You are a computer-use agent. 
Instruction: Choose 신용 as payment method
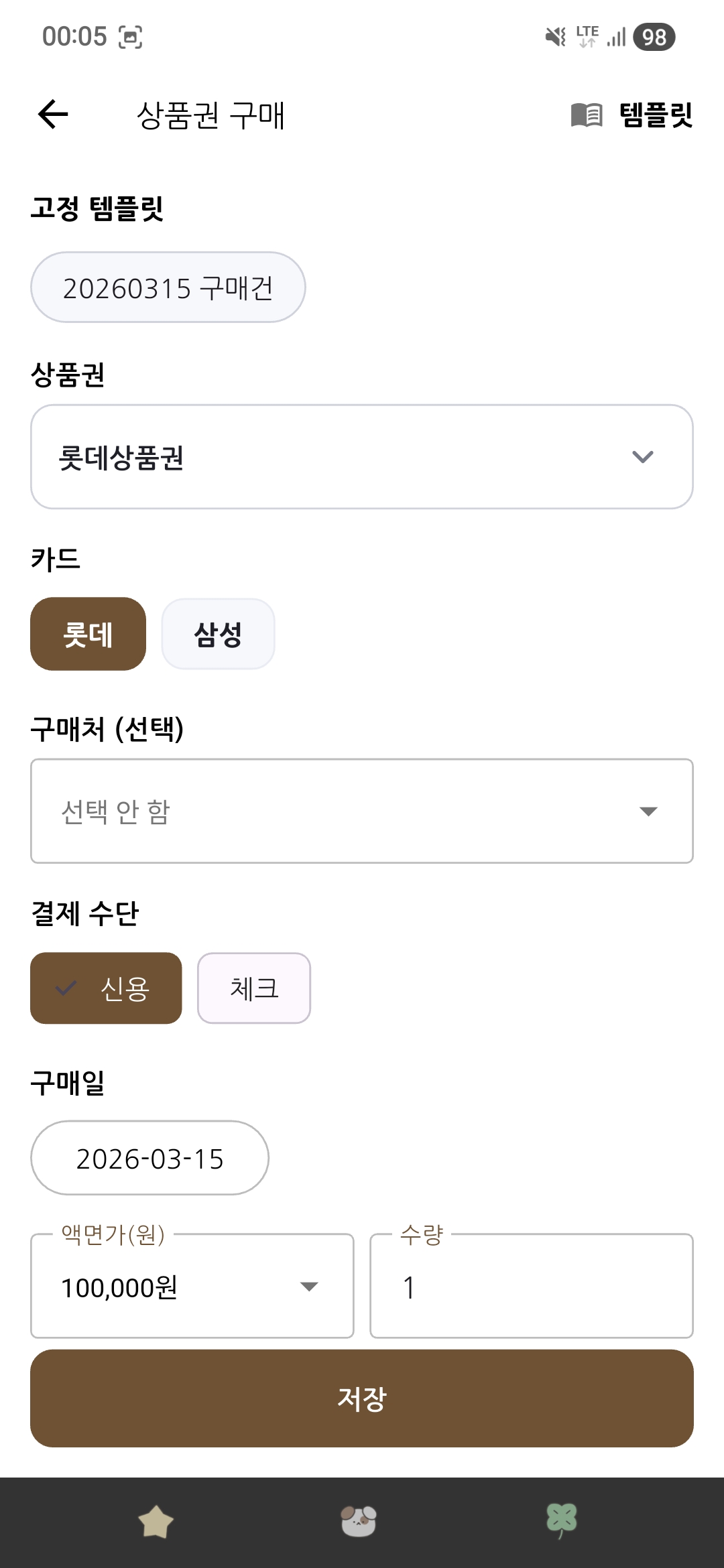pyautogui.click(x=106, y=988)
